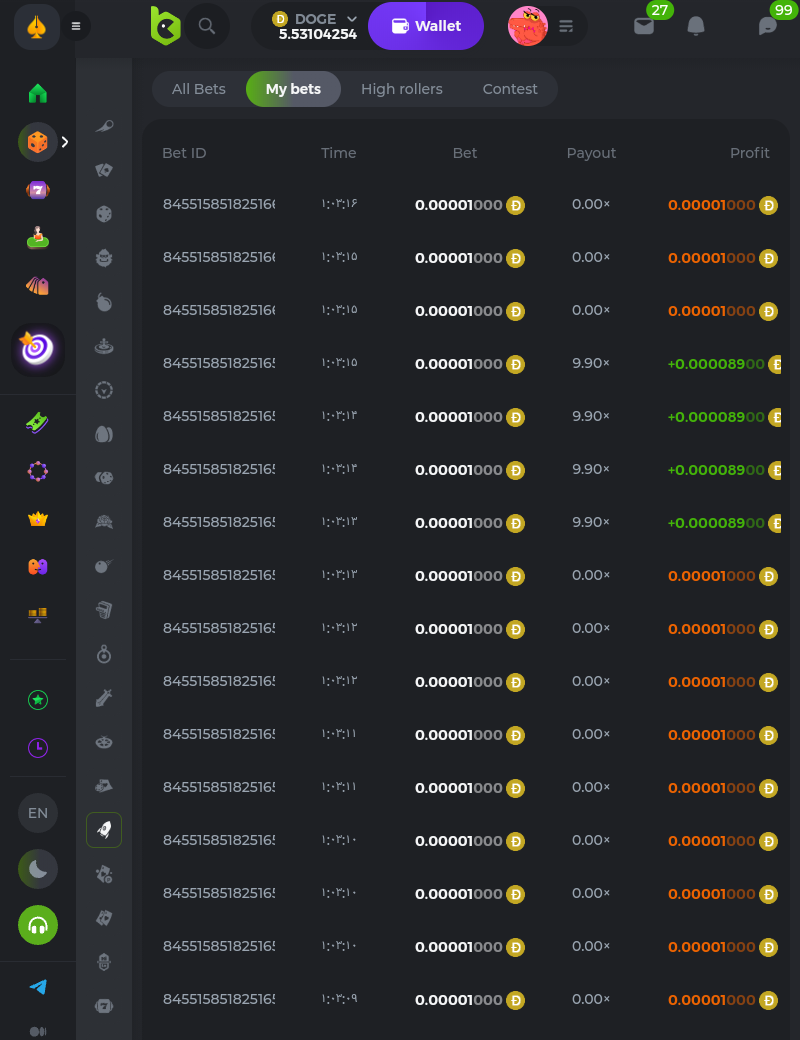Open the Telegram paper plane link
Viewport: 800px width, 1040px height.
[x=38, y=987]
